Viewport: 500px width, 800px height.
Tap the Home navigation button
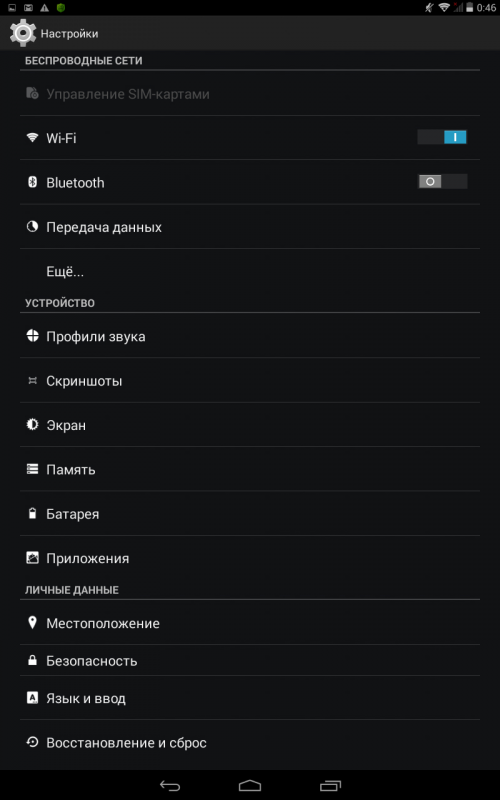coord(250,785)
